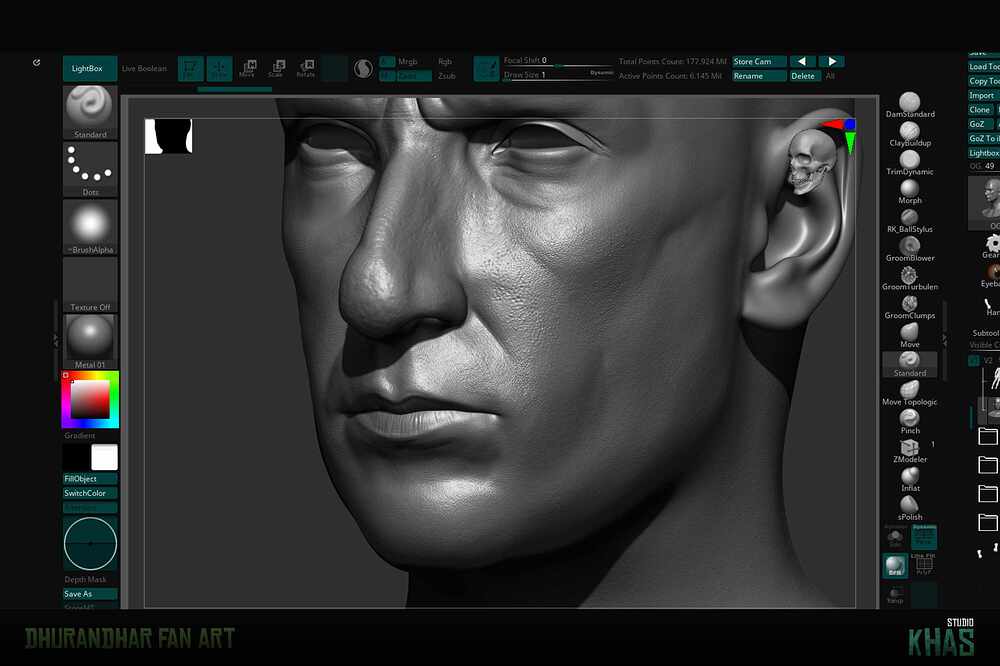Click the Store Cam button
1000x666 pixels.
tap(759, 61)
